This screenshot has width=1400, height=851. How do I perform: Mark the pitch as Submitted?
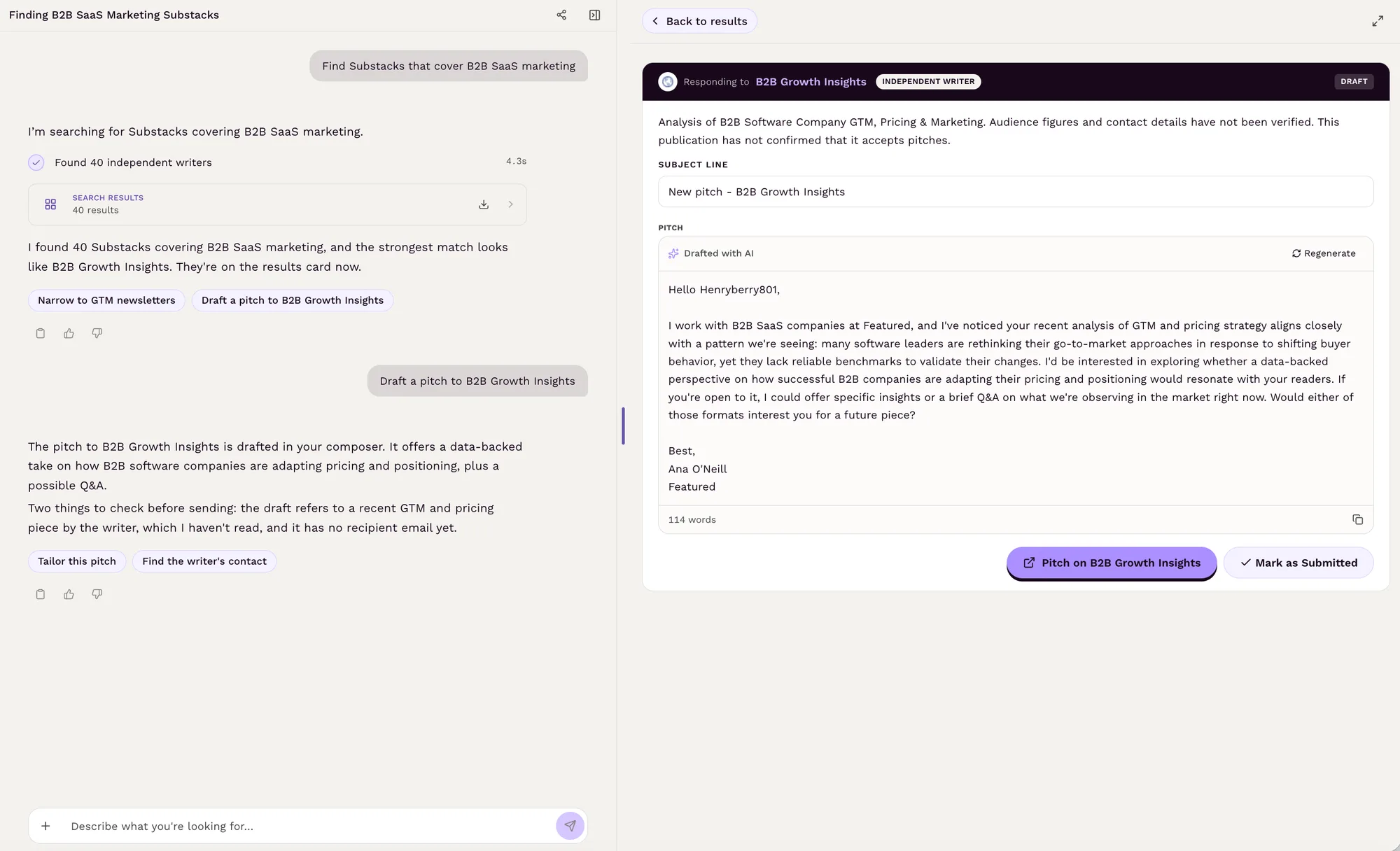(x=1298, y=563)
